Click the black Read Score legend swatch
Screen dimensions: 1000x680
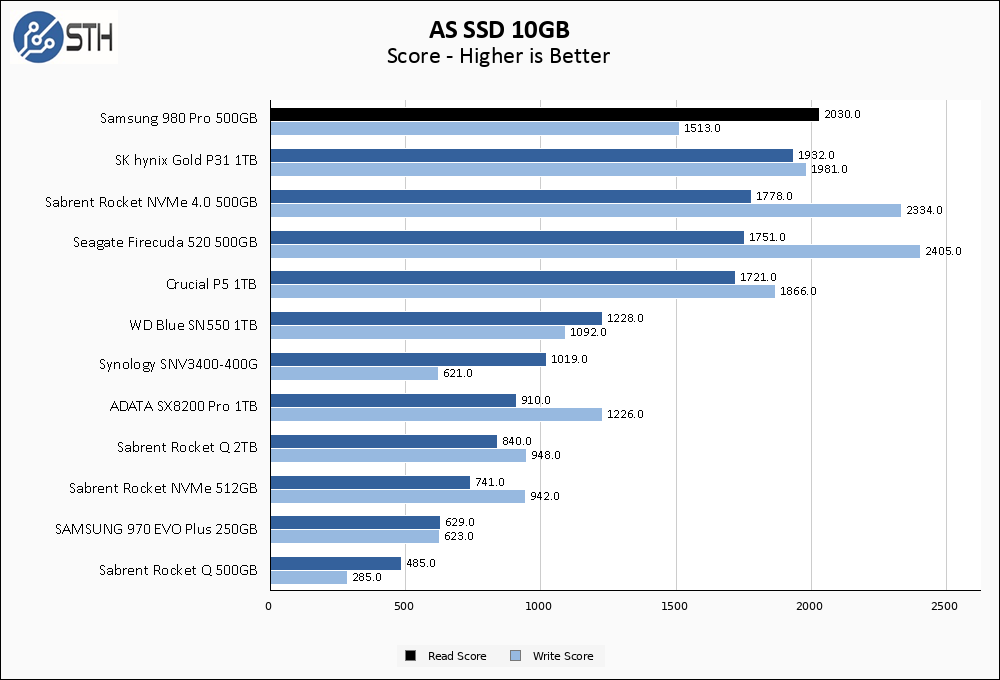coord(411,655)
